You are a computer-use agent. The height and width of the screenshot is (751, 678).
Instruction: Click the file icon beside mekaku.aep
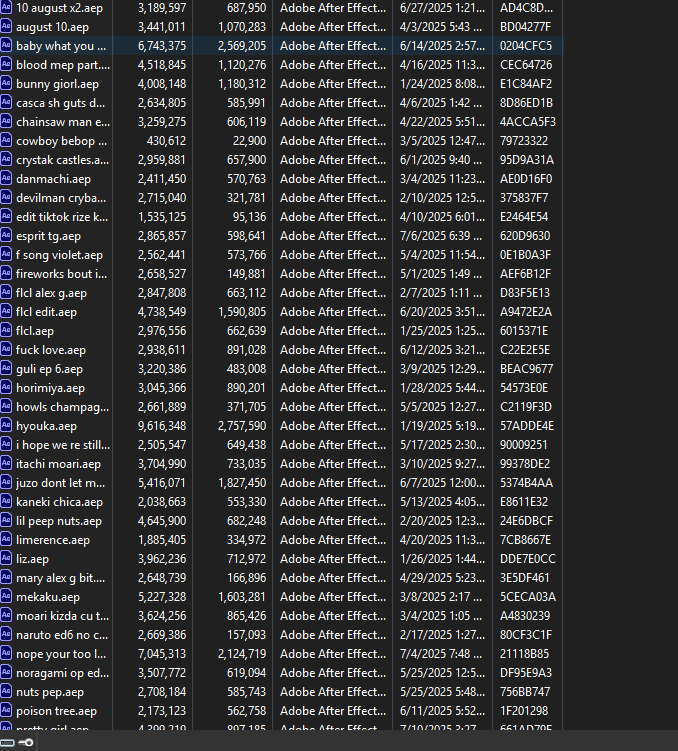pos(6,596)
